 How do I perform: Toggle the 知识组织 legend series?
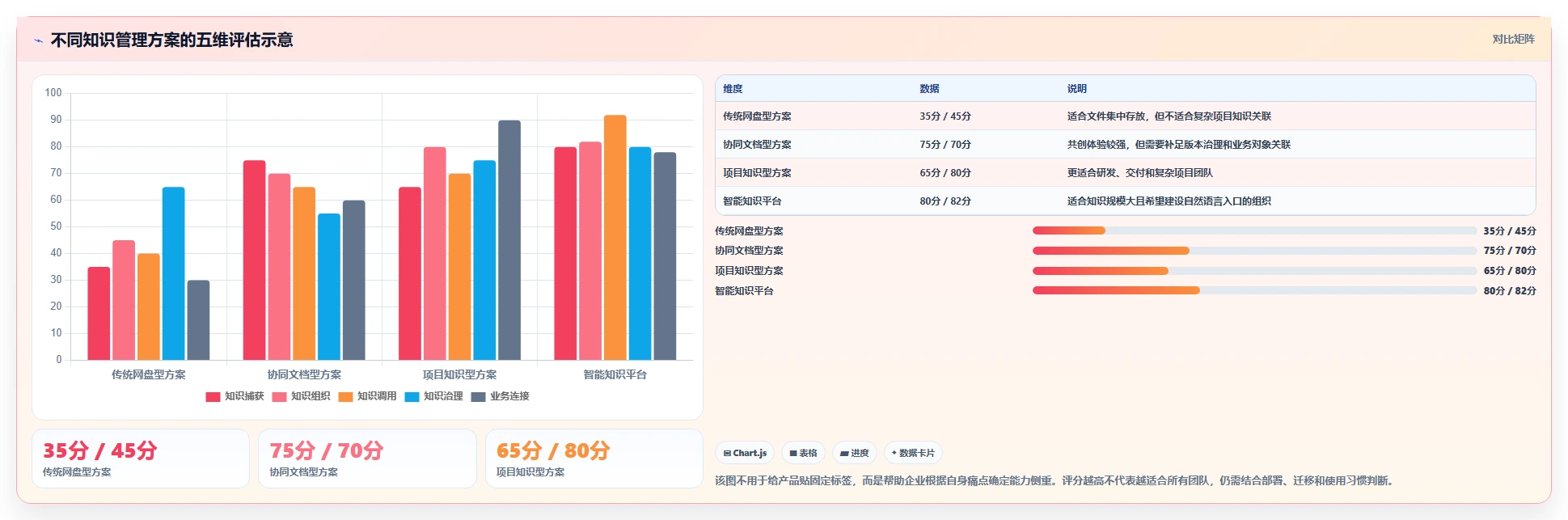[x=302, y=396]
